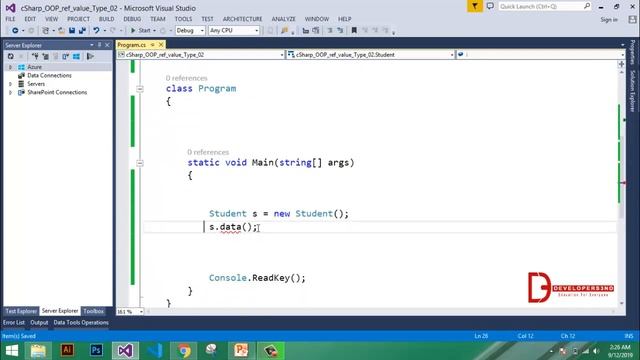Expand the SharePoint Connections node

10,93
